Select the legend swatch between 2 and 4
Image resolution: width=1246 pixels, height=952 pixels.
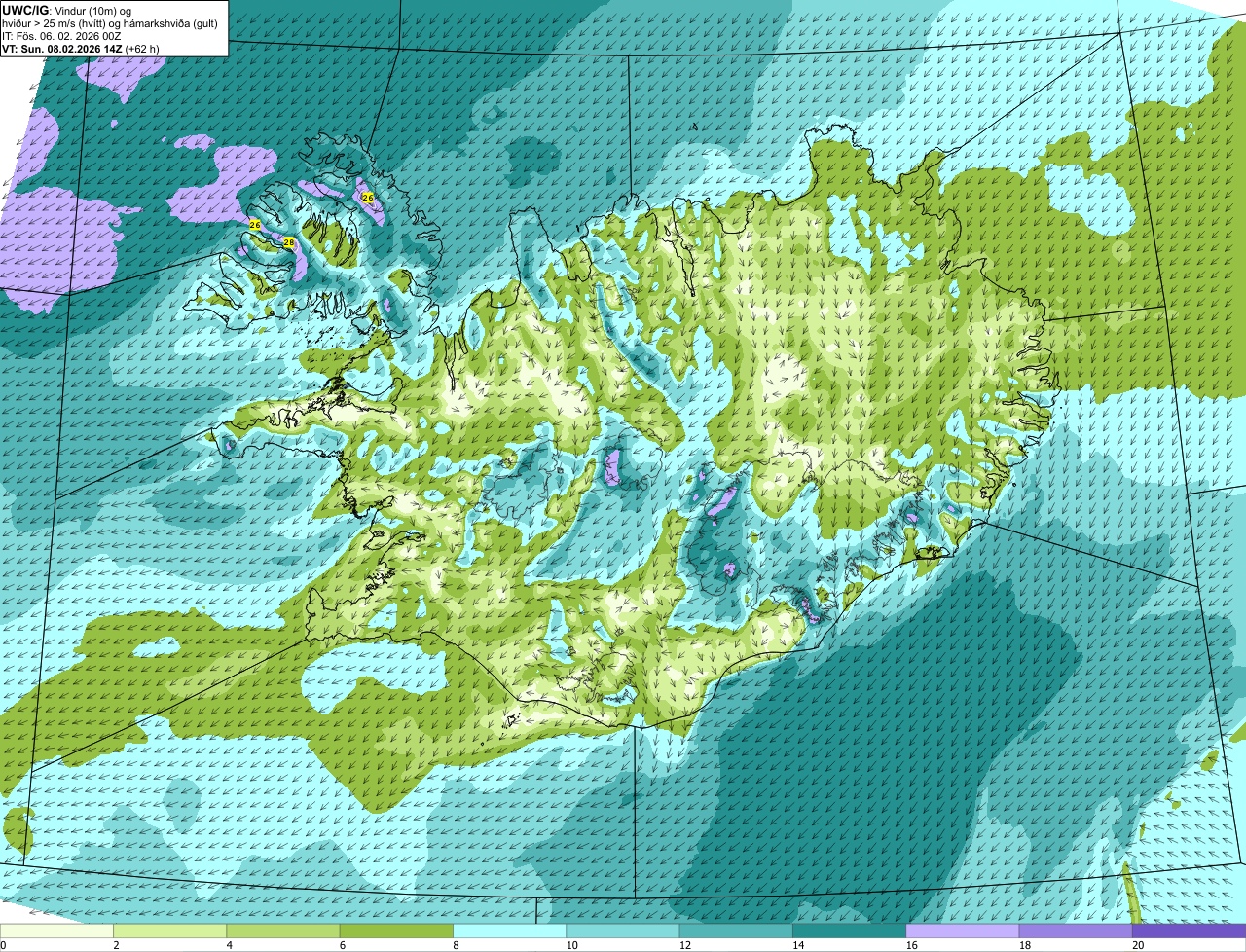point(169,932)
